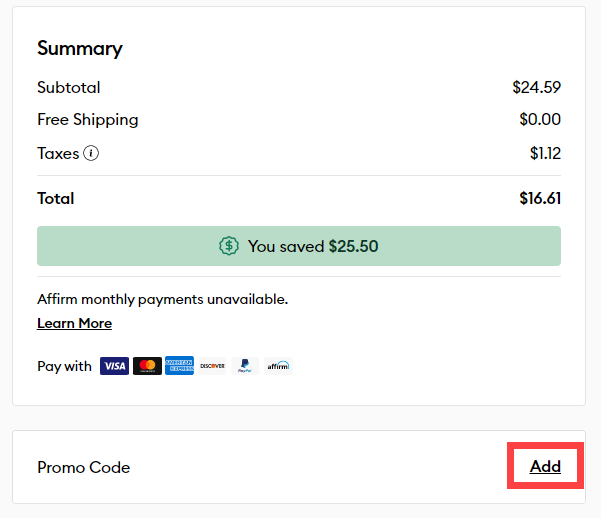Click the Discover card icon
This screenshot has width=601, height=518.
[x=212, y=366]
